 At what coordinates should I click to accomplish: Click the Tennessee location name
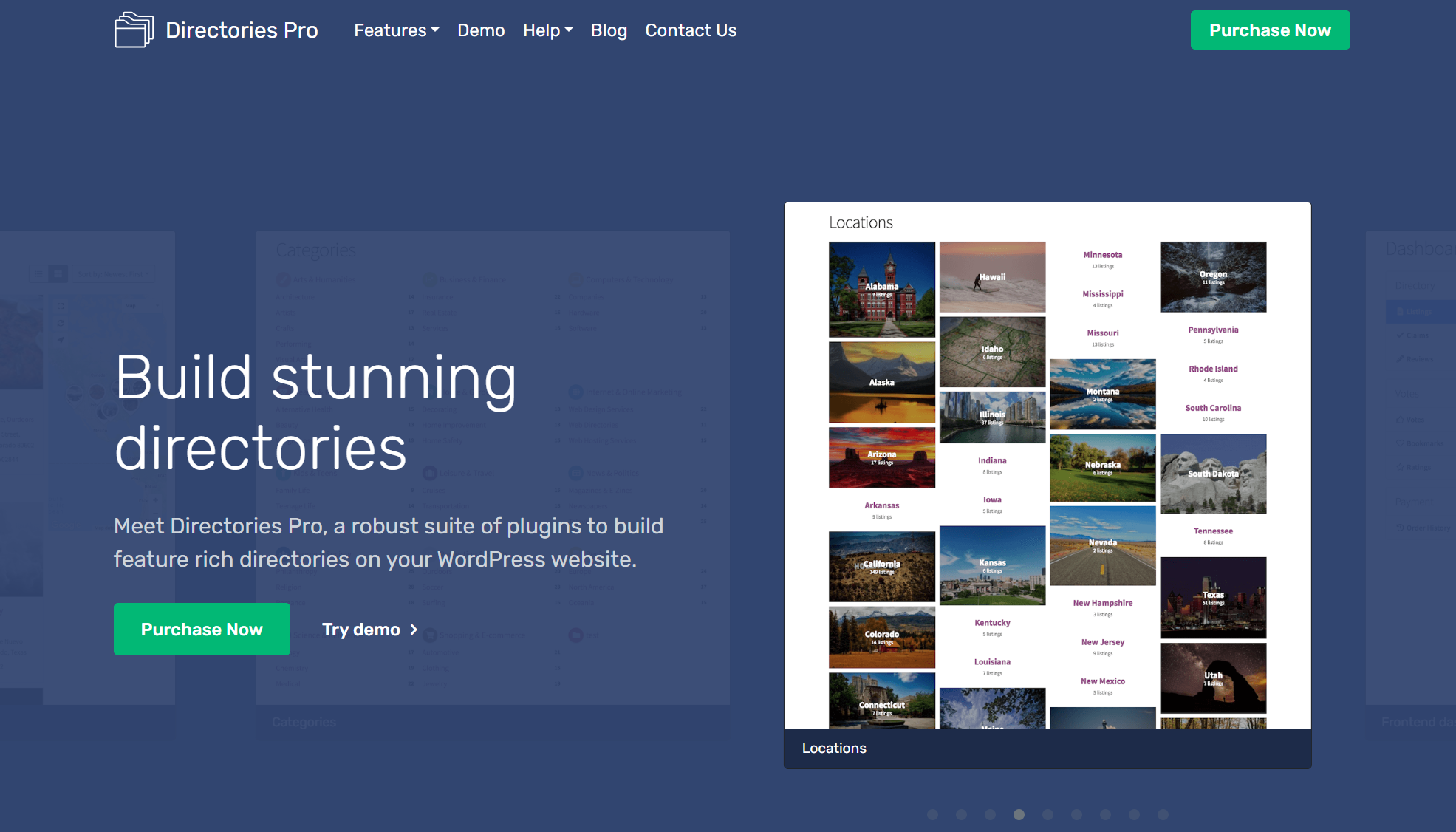click(x=1213, y=531)
